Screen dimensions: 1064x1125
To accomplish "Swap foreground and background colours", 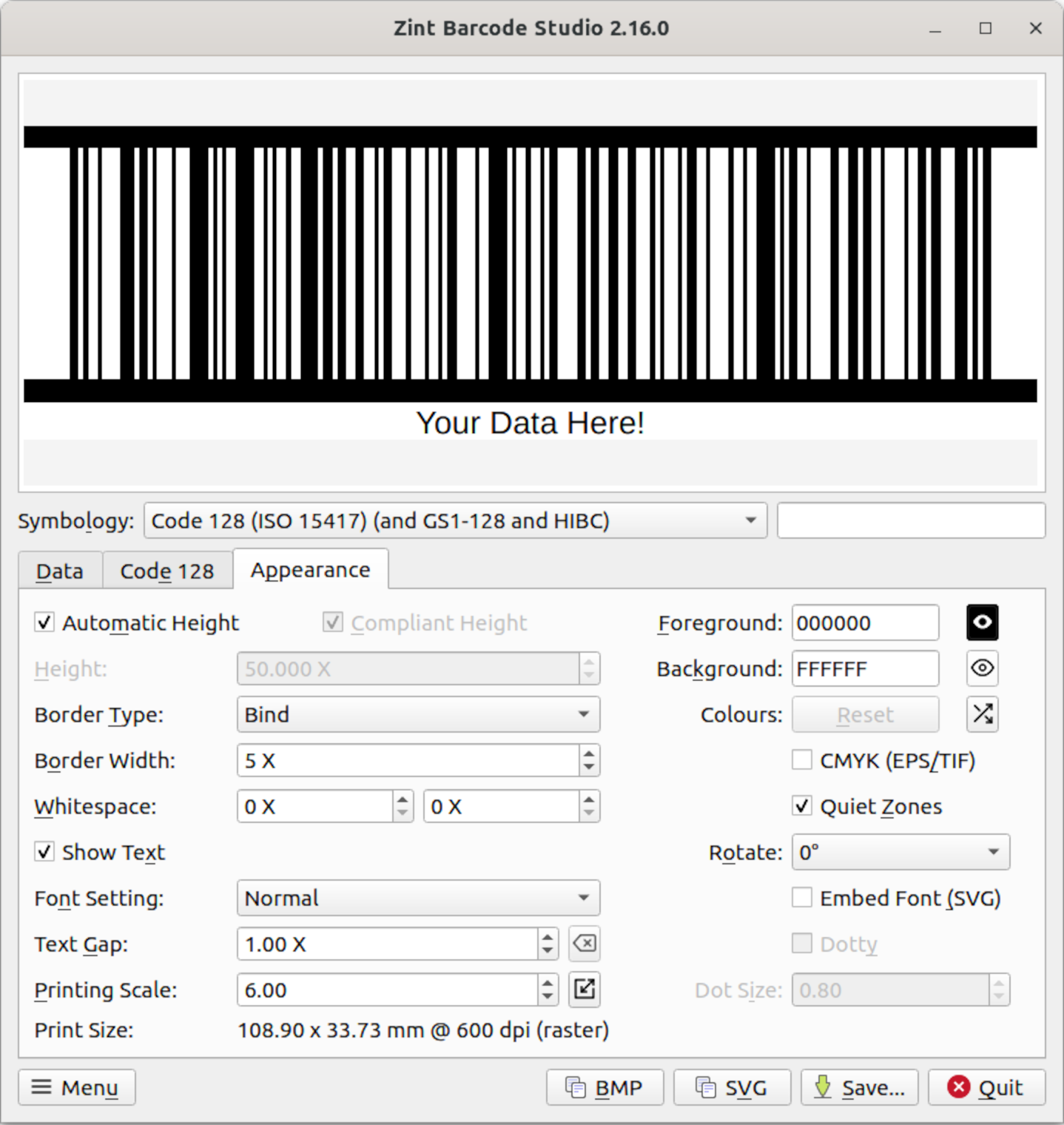I will [982, 714].
